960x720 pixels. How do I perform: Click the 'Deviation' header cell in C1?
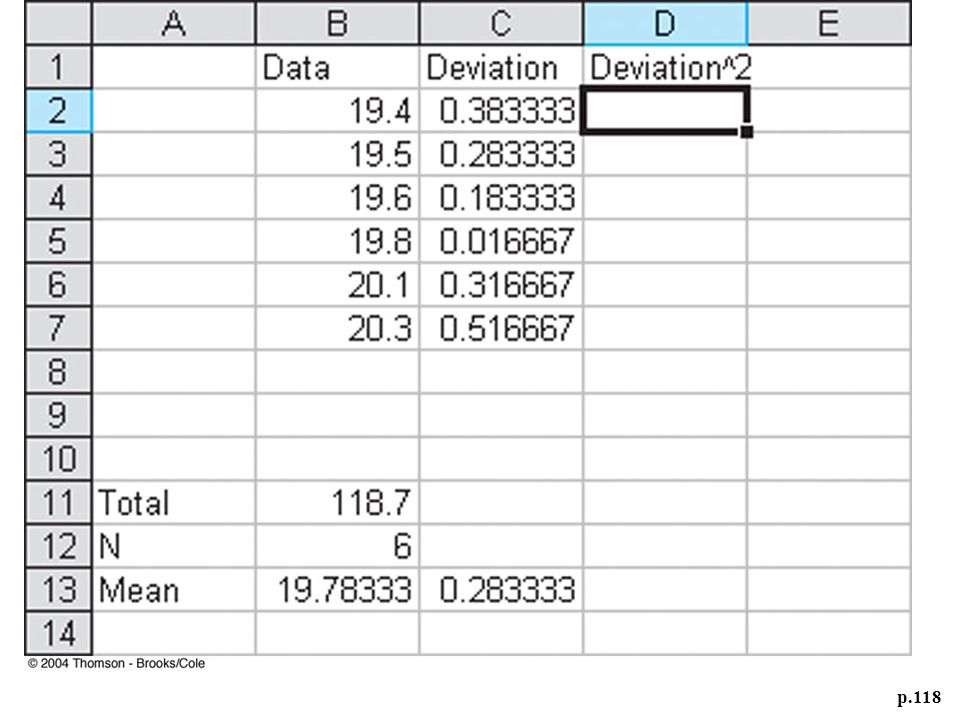click(x=501, y=67)
